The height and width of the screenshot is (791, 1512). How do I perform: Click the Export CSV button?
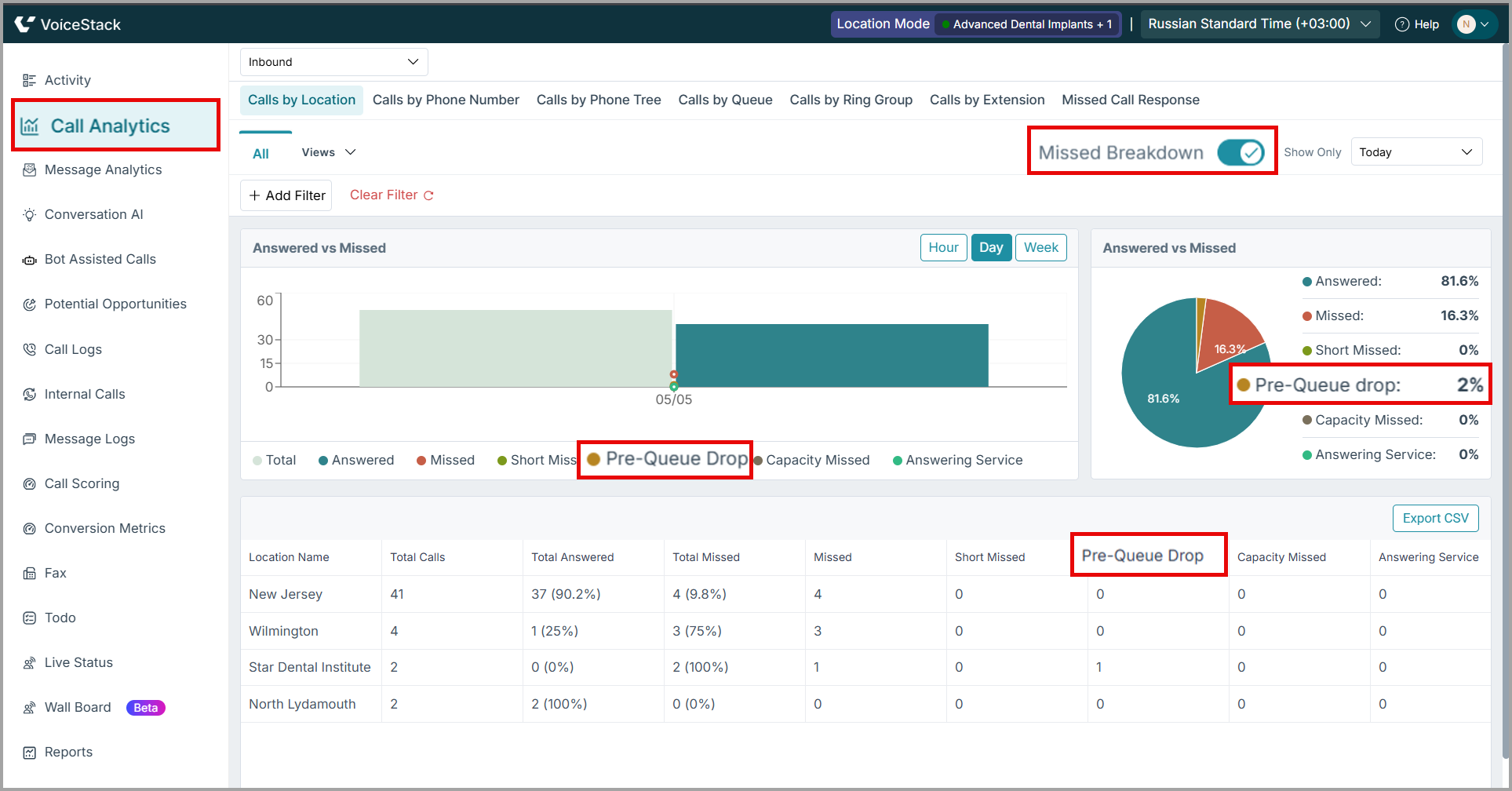coord(1435,518)
